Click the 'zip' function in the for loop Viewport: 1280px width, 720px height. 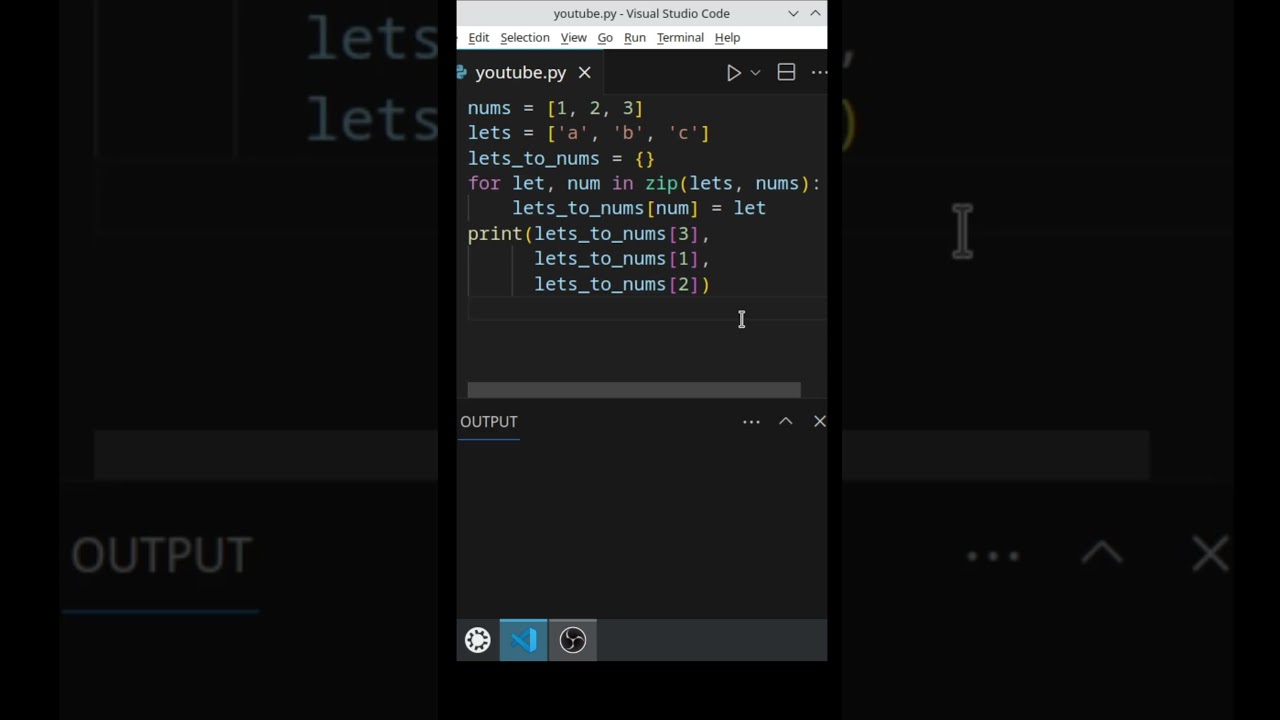coord(661,183)
